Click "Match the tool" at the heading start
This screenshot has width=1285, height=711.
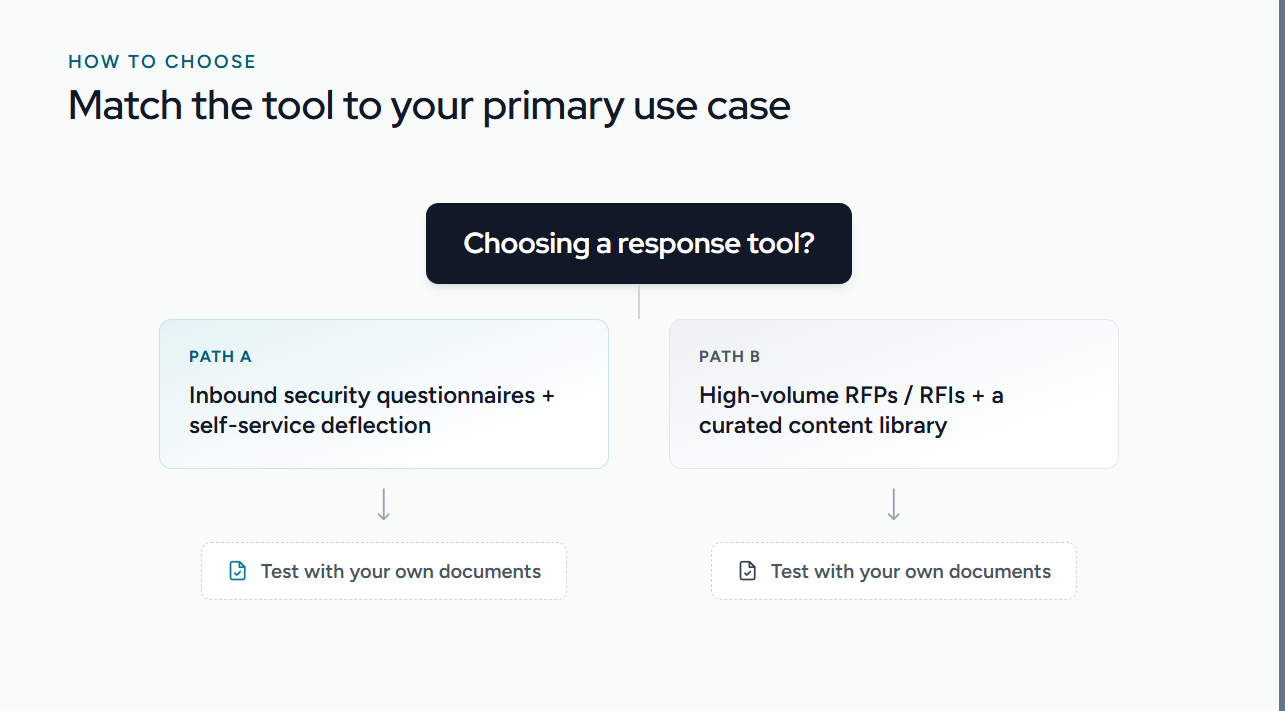[x=201, y=106]
